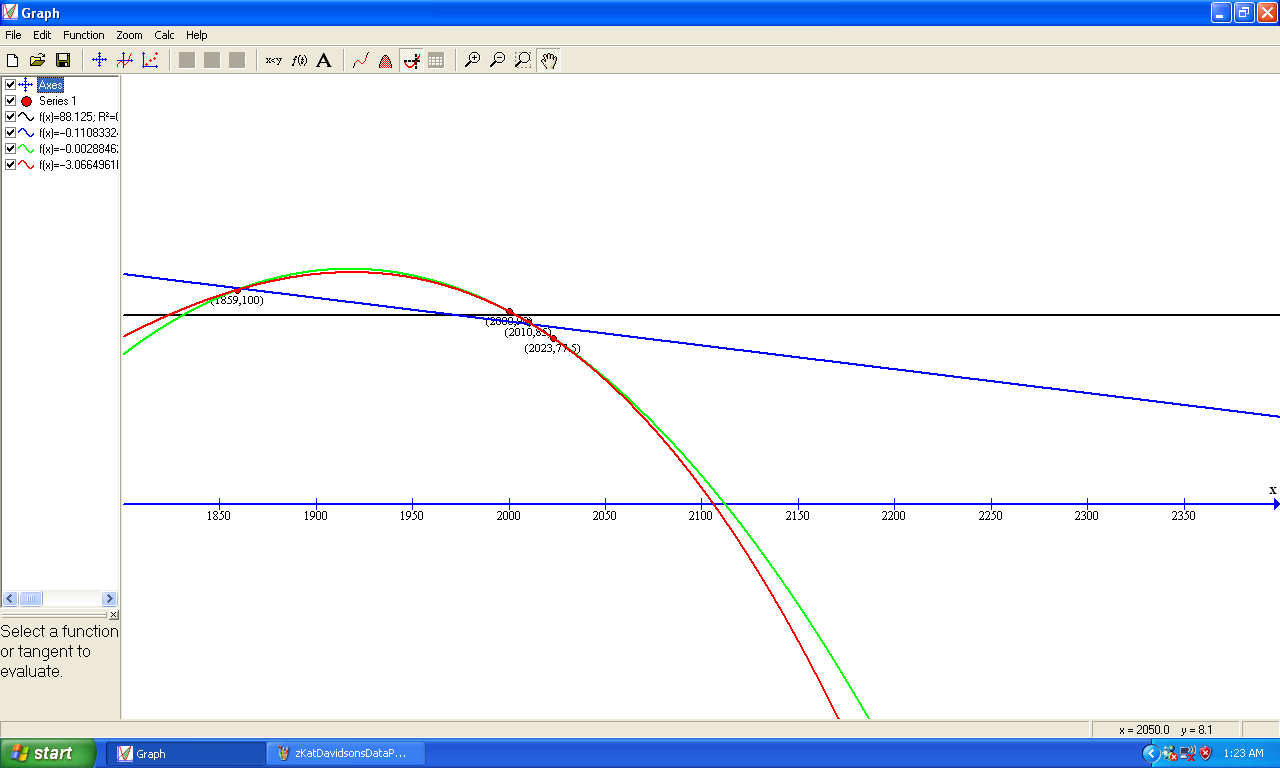Screen dimensions: 1280x768
Task: Hide the green f(x)=-0.0028846 function
Action: (10, 149)
